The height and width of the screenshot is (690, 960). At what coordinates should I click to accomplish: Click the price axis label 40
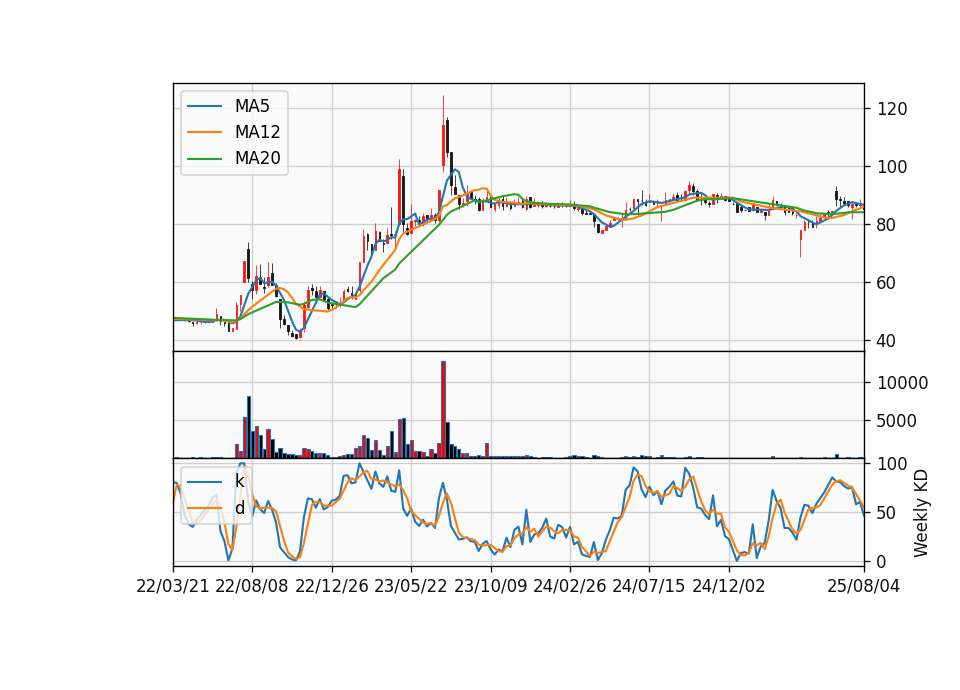pos(887,341)
